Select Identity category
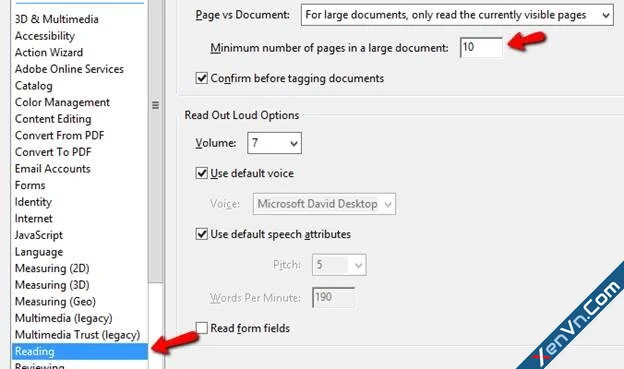624x369 pixels. pos(33,202)
